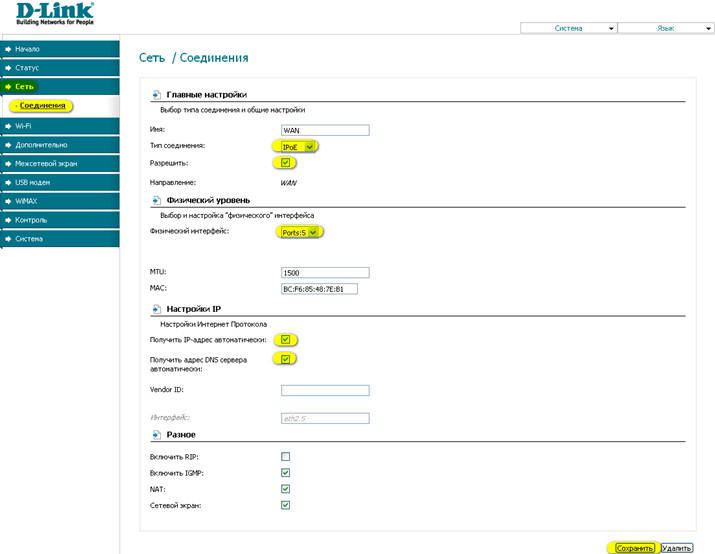Toggle the Разрешить checkbox
The image size is (715, 554).
(x=286, y=163)
